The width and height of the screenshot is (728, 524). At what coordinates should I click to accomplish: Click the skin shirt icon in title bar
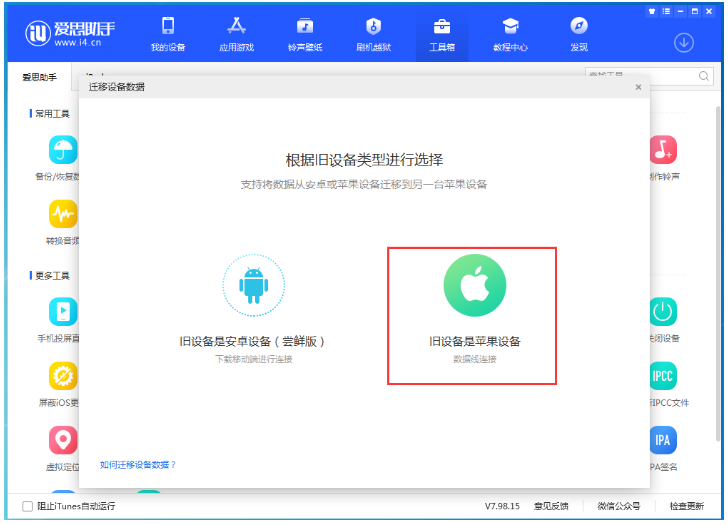tap(652, 12)
